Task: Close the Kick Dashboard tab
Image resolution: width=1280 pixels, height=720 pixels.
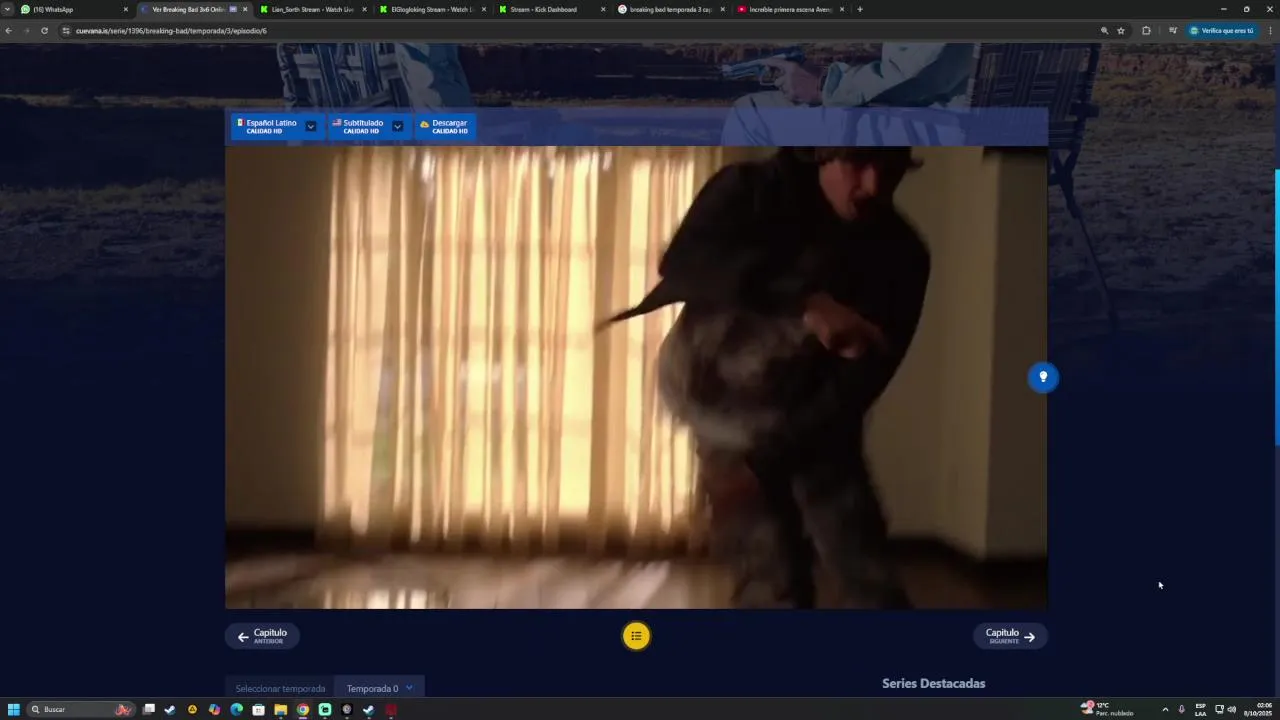Action: [x=603, y=9]
